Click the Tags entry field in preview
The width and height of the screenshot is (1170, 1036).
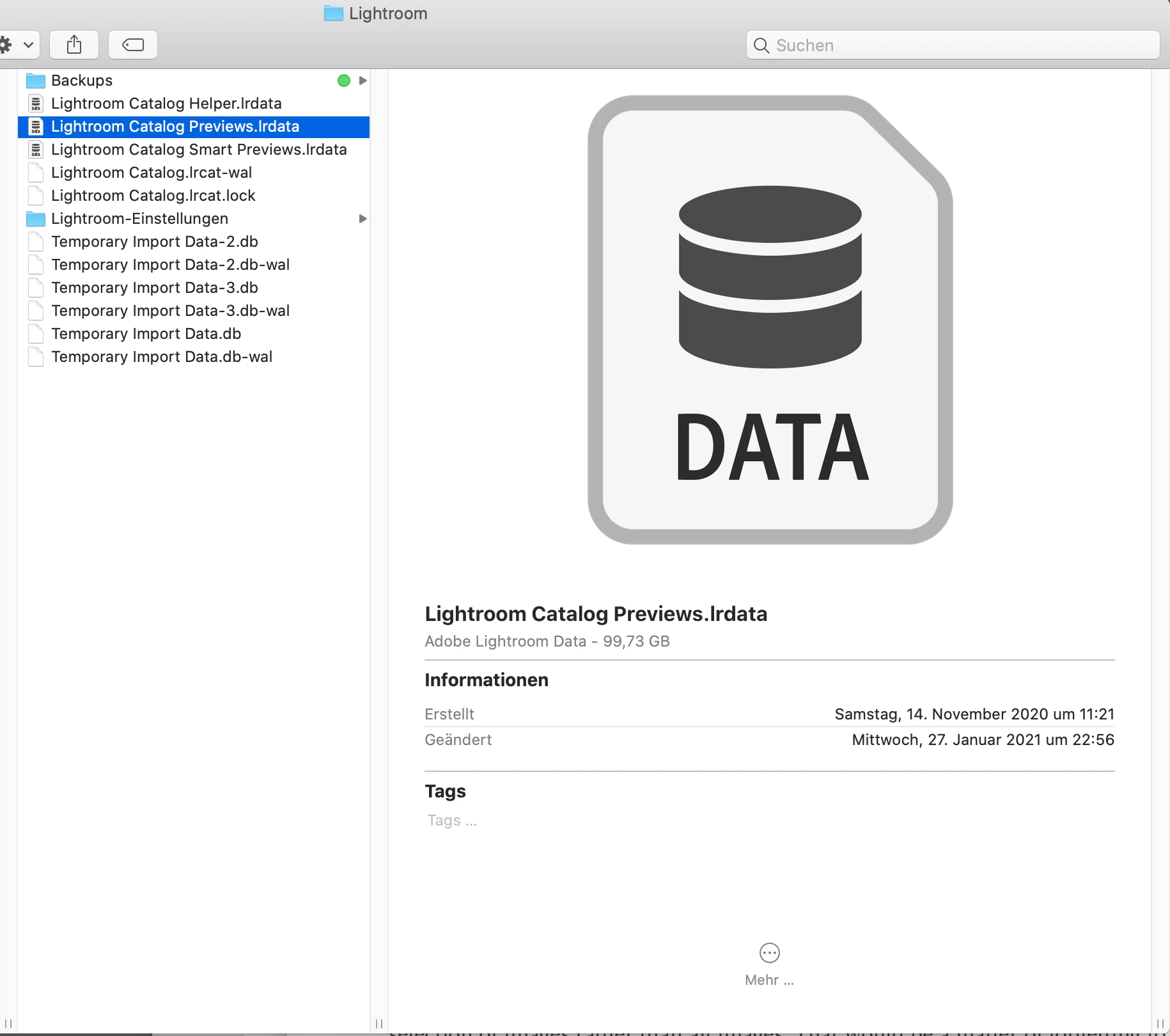click(453, 820)
